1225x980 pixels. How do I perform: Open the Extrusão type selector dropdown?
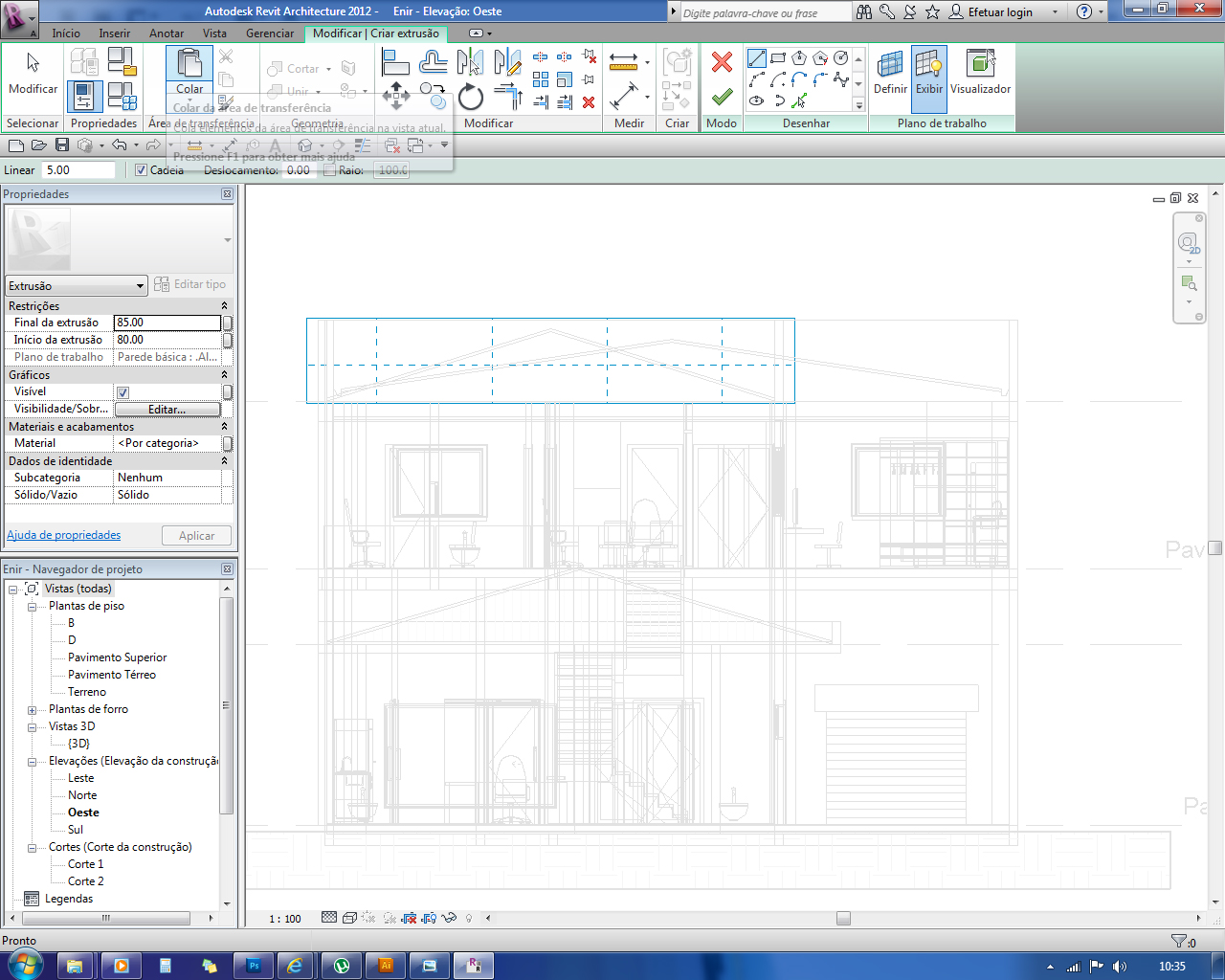[x=140, y=286]
